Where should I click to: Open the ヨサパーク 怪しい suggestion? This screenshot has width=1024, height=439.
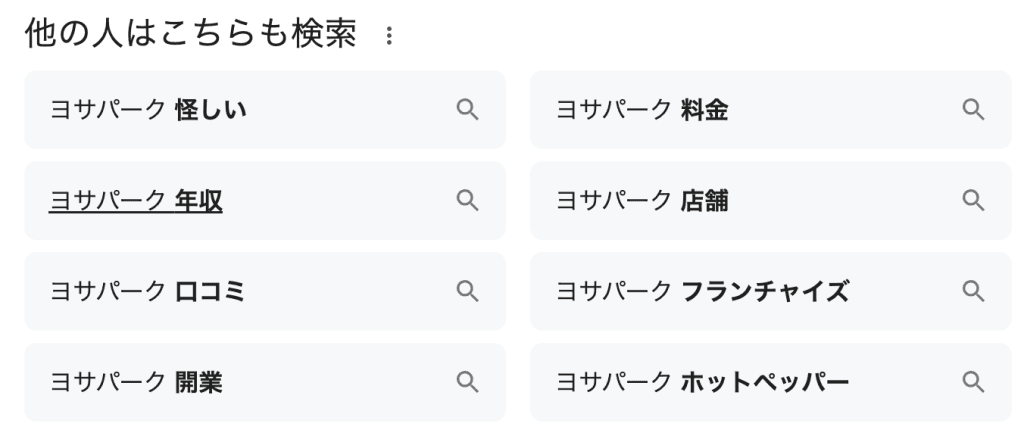pos(150,110)
